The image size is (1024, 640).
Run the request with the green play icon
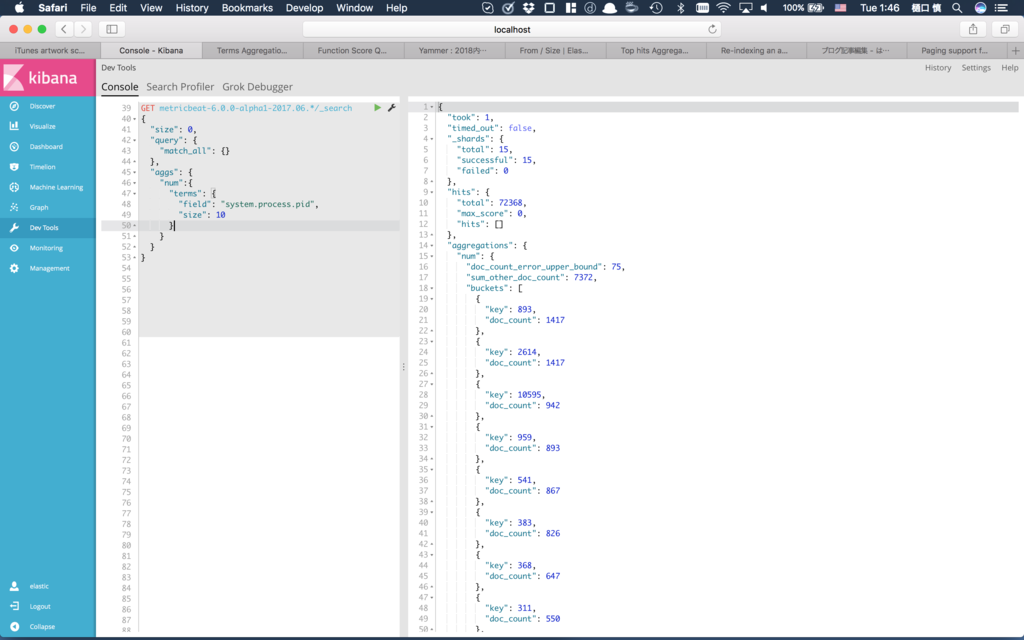[x=377, y=108]
